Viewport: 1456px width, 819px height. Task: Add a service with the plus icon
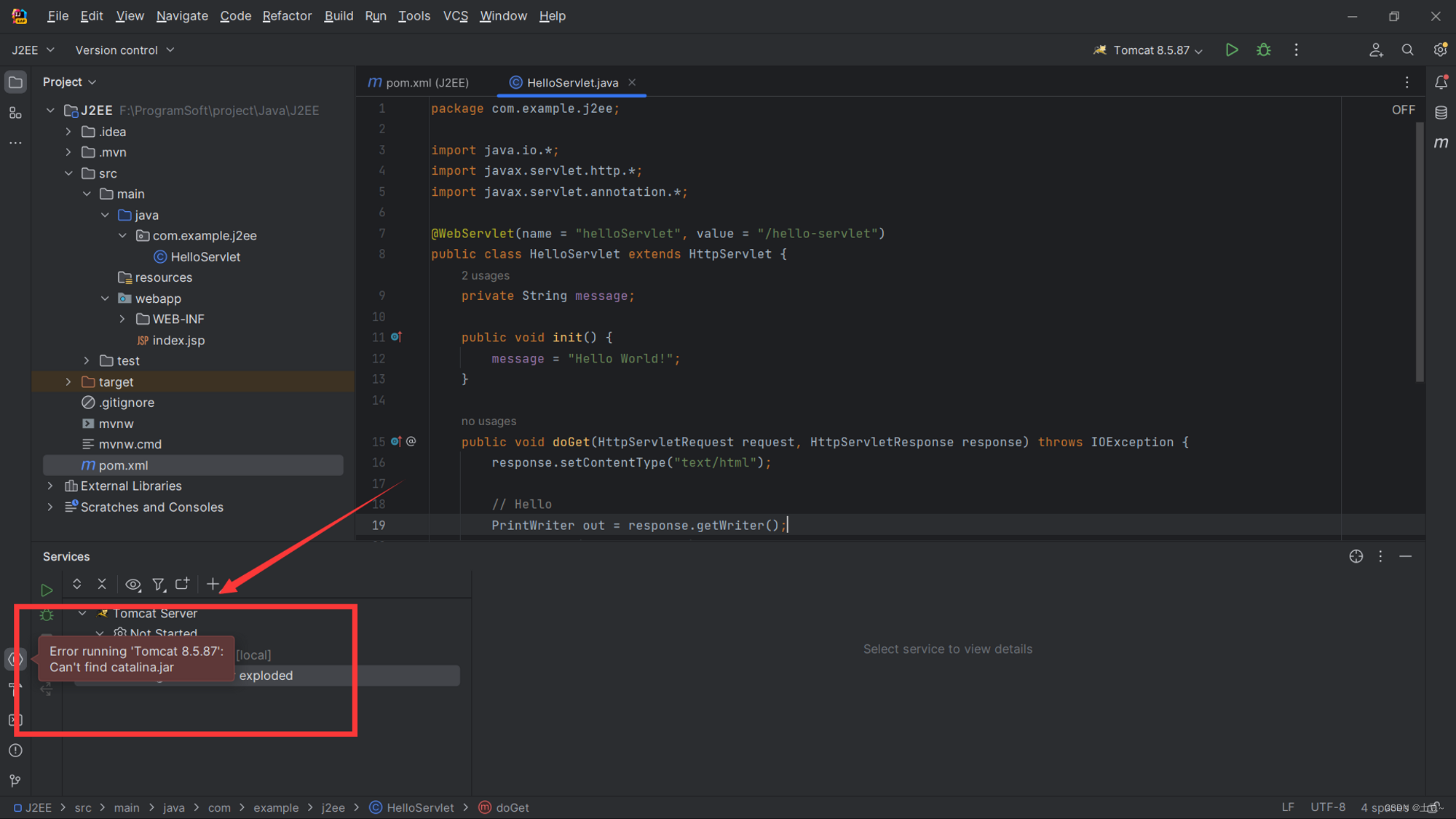click(213, 585)
